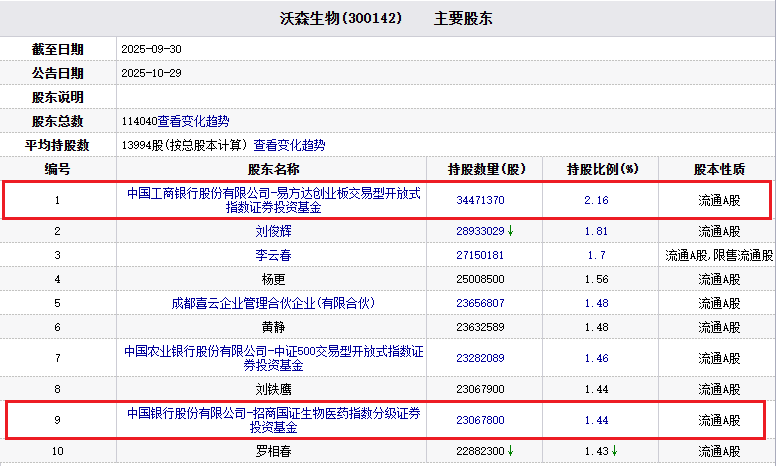
Task: Click green down arrow beside 22882300
Action: coord(510,451)
